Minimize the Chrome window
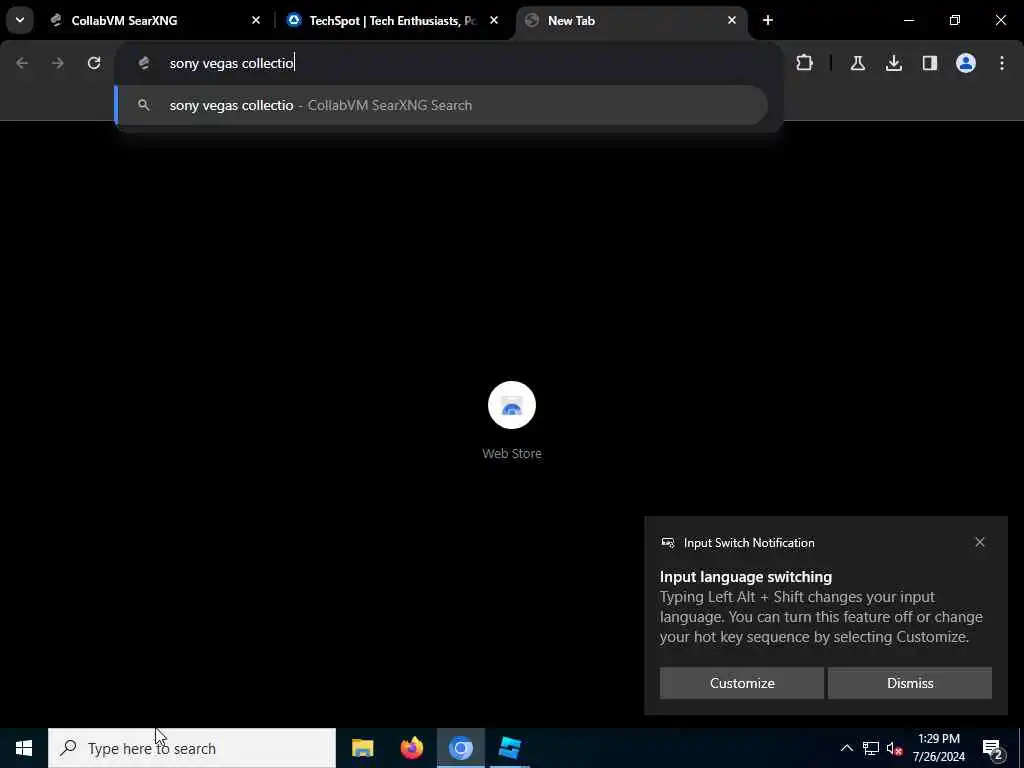Image resolution: width=1024 pixels, height=768 pixels. pyautogui.click(x=908, y=20)
